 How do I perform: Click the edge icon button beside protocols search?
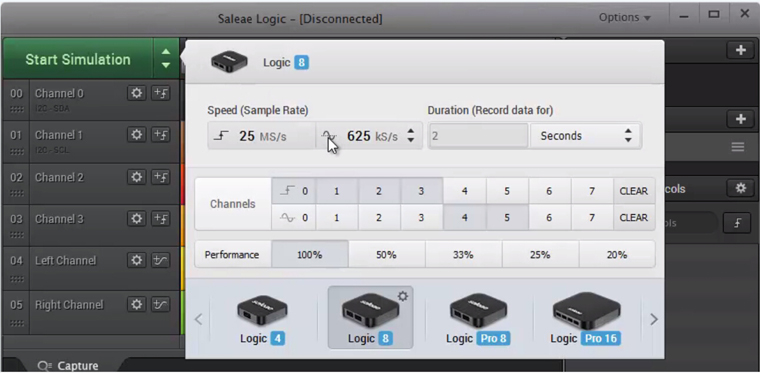[x=737, y=223]
